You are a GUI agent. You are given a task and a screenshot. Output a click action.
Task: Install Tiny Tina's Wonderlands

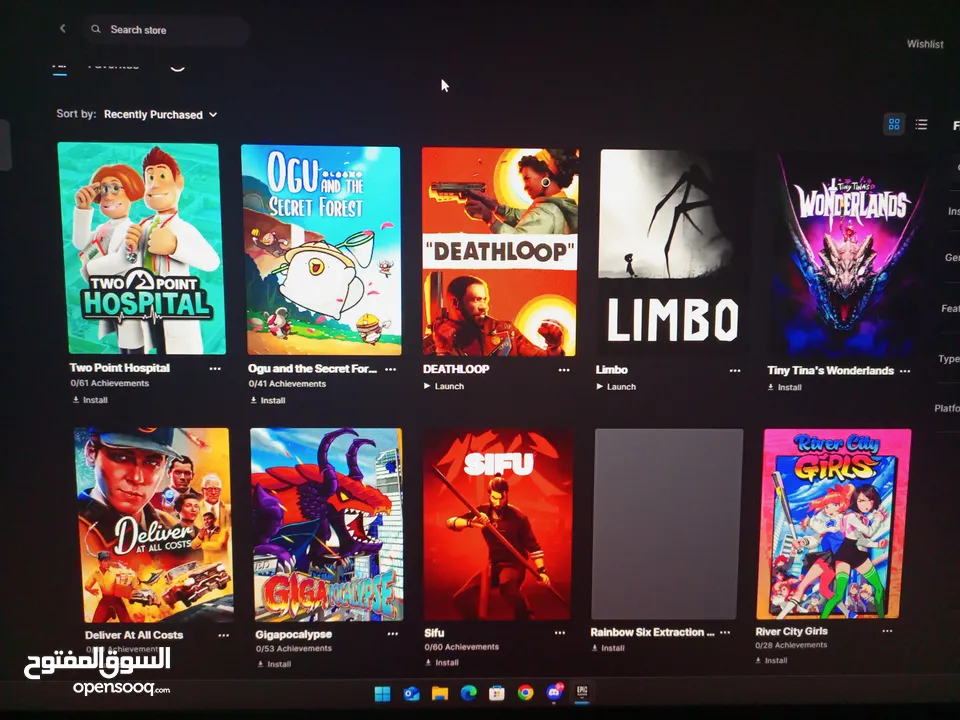784,388
